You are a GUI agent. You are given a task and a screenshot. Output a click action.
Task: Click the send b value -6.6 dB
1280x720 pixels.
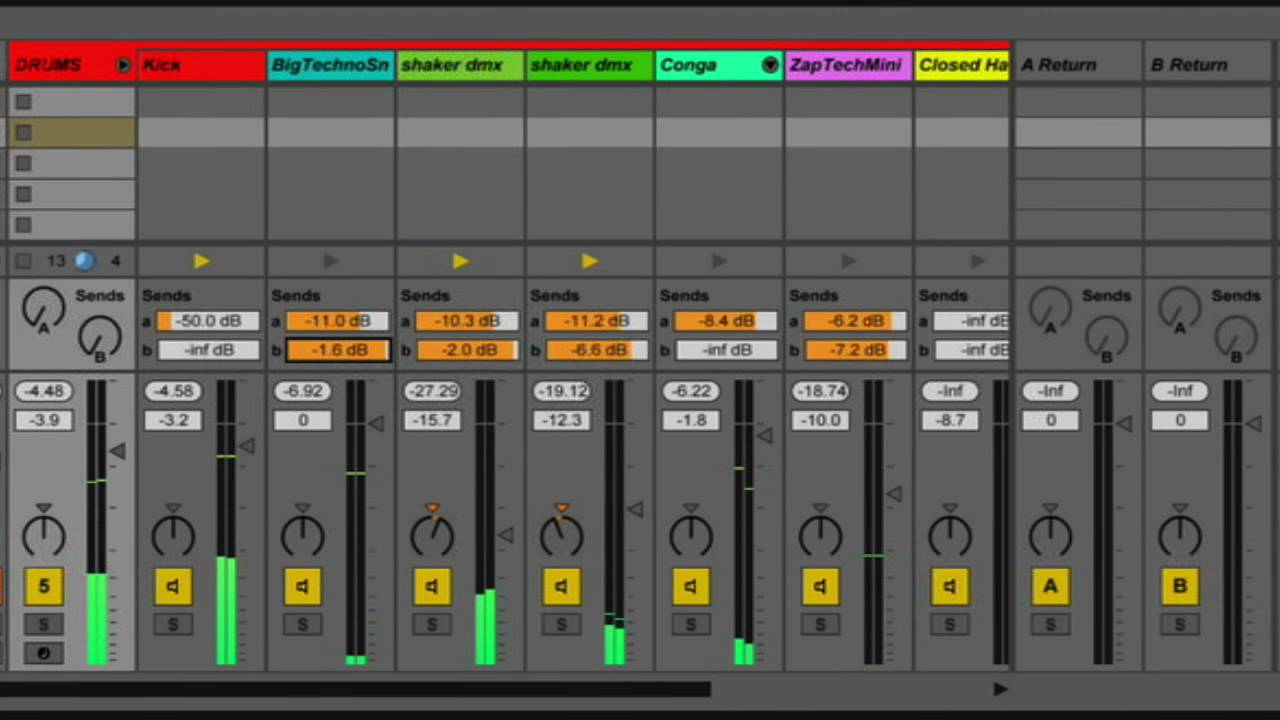[x=596, y=350]
